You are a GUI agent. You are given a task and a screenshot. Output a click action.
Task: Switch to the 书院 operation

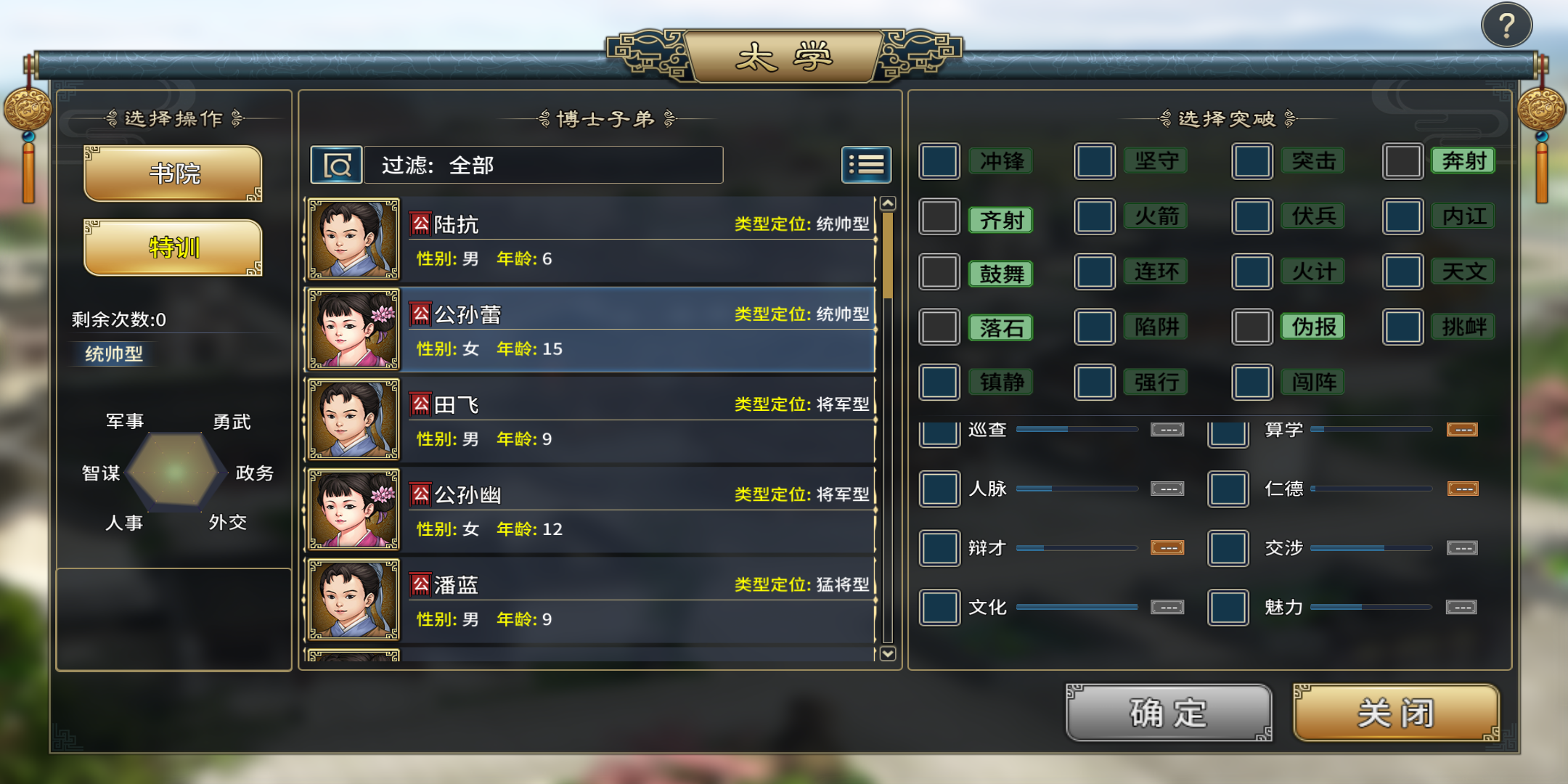173,173
